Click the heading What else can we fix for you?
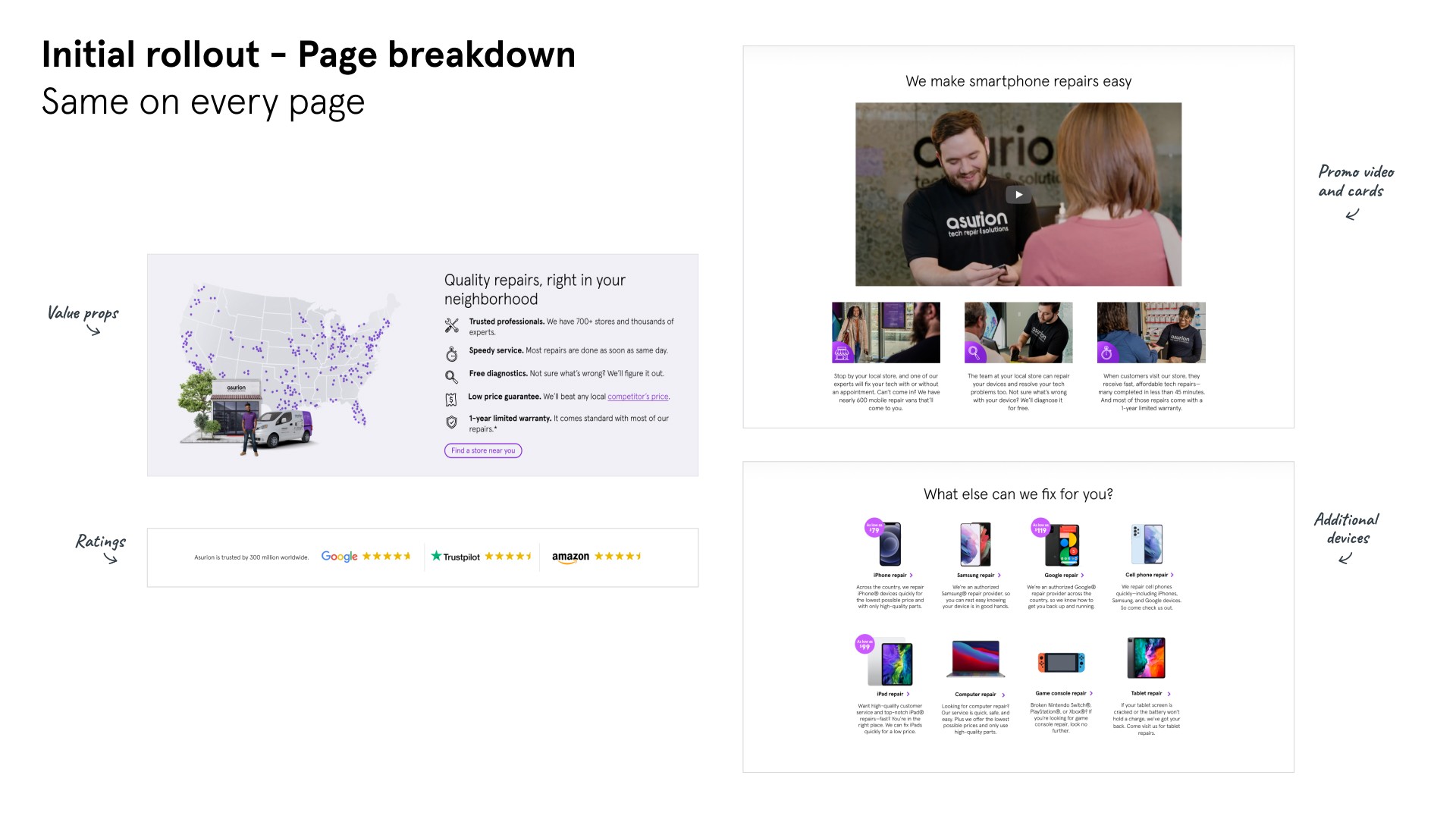Viewport: 1456px width, 819px height. (1018, 494)
